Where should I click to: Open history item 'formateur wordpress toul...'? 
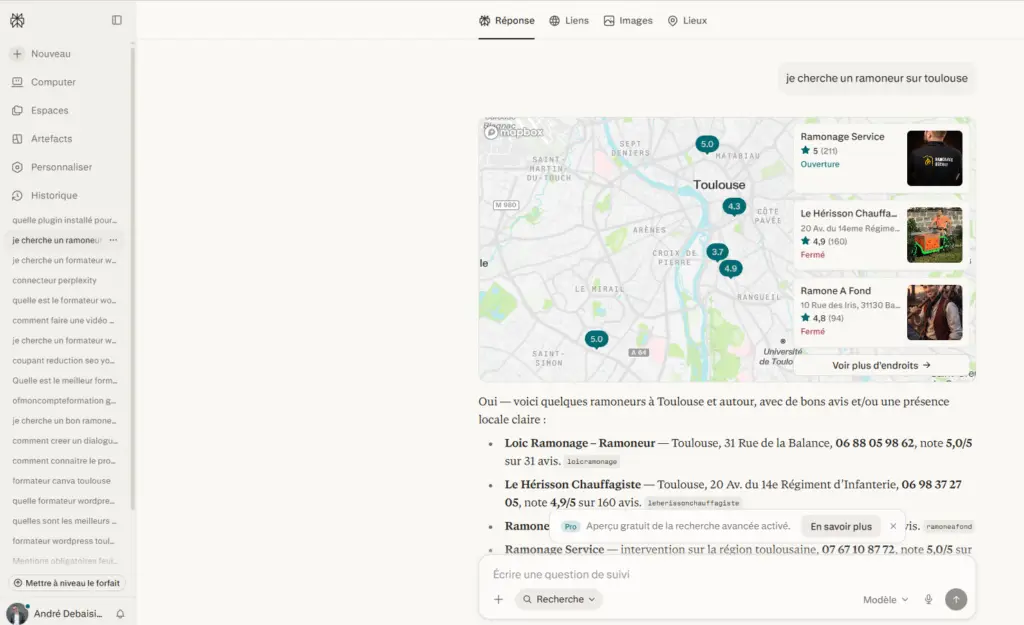(x=63, y=541)
